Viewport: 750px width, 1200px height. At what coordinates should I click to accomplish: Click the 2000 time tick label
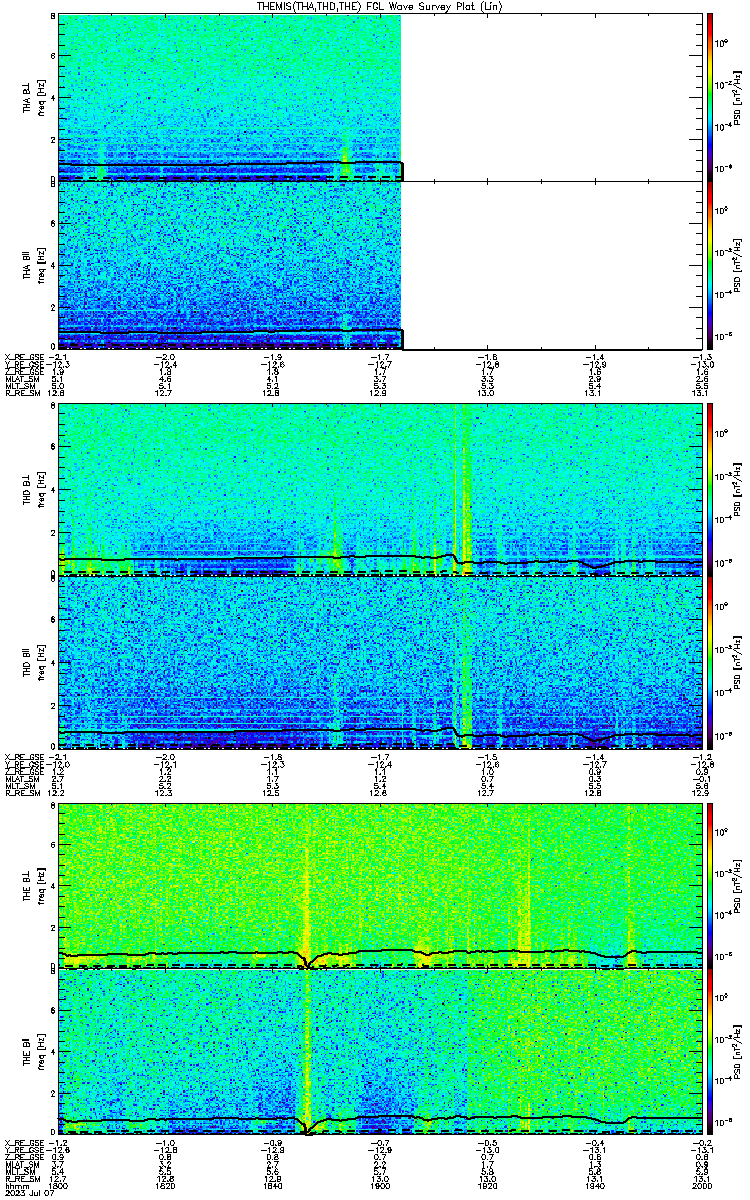(703, 1184)
